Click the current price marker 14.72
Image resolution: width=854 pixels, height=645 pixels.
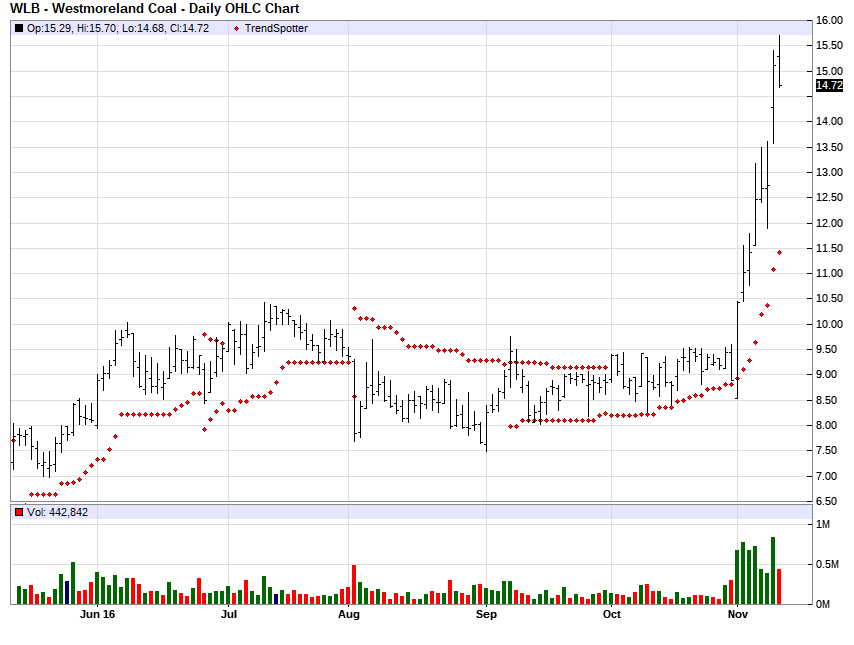click(x=829, y=86)
